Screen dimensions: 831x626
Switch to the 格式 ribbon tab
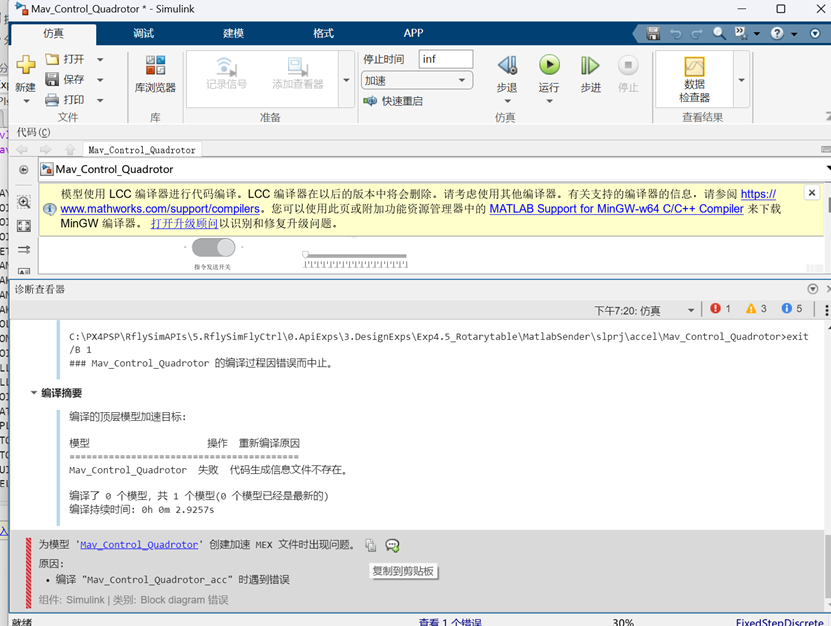point(323,33)
